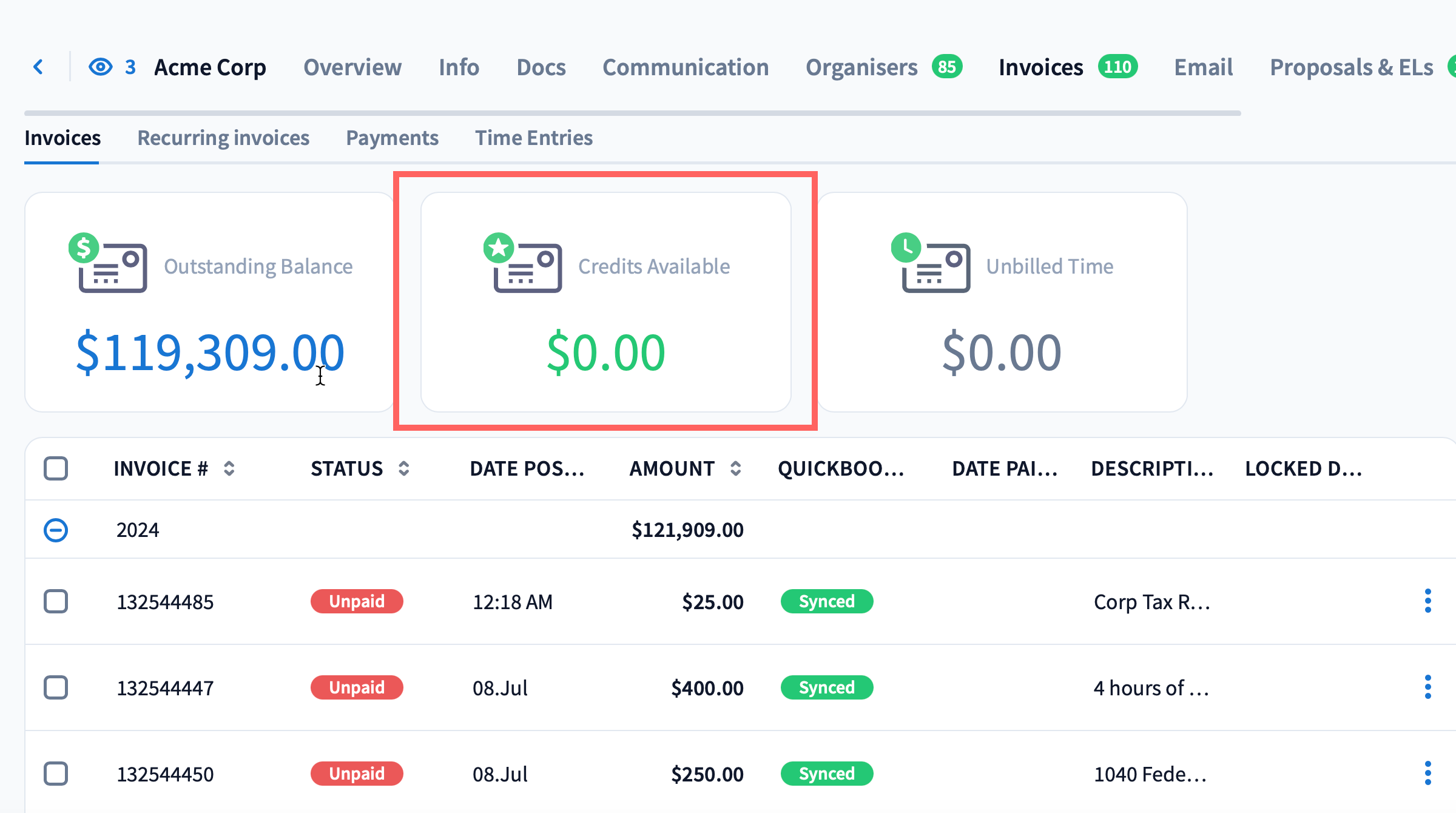This screenshot has height=813, width=1456.
Task: Click the Credits Available star icon
Action: [x=499, y=248]
